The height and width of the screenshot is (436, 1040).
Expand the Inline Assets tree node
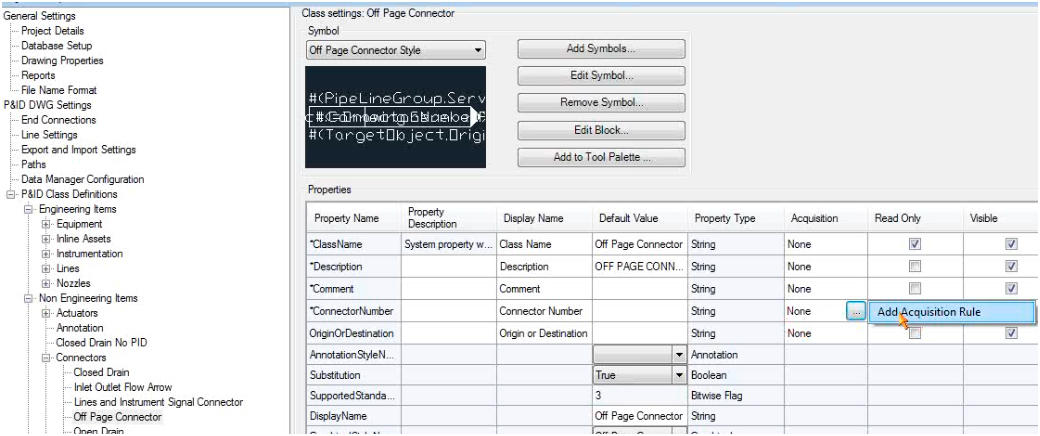tap(46, 239)
